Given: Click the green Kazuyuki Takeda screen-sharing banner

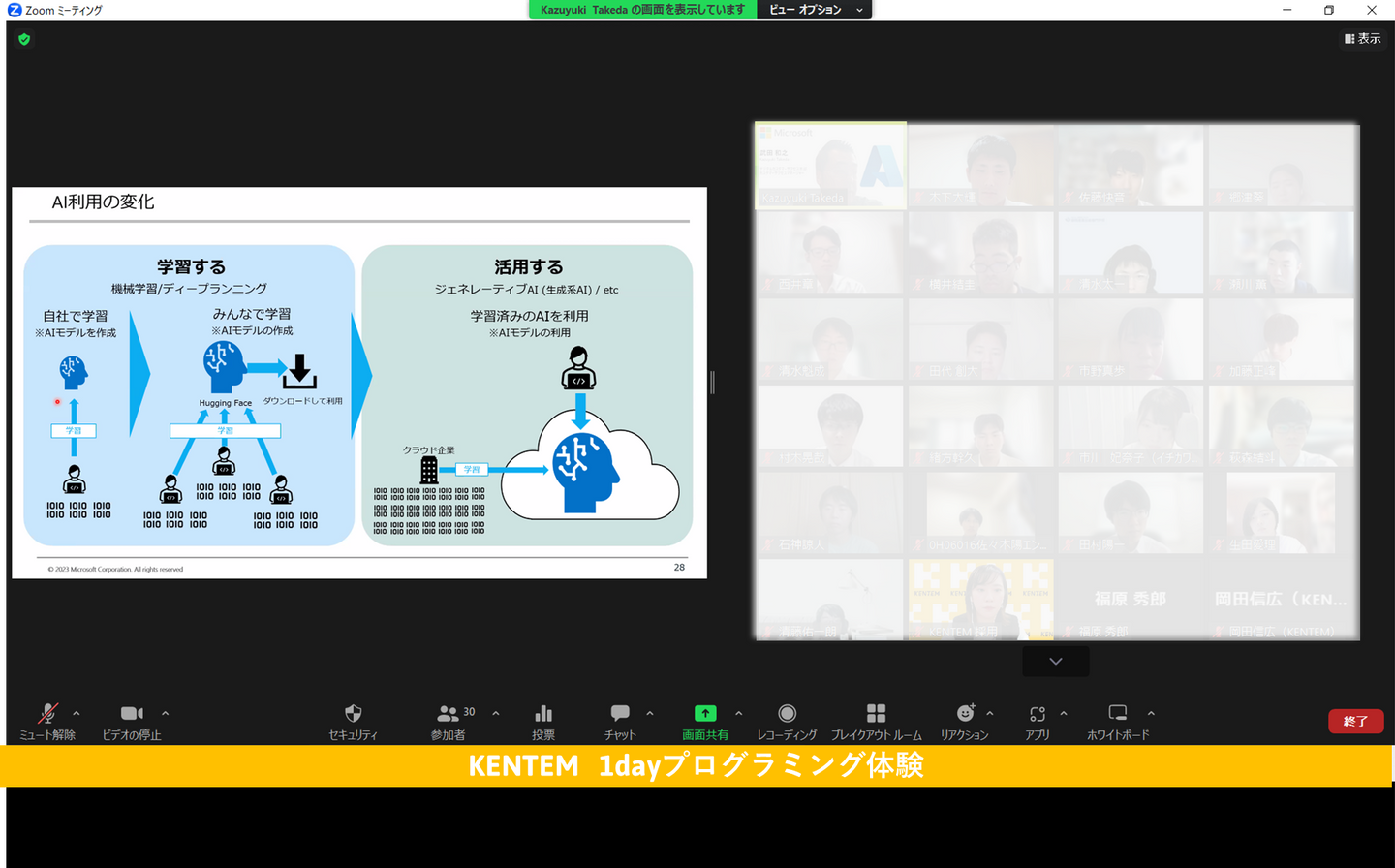Looking at the screenshot, I should 642,10.
